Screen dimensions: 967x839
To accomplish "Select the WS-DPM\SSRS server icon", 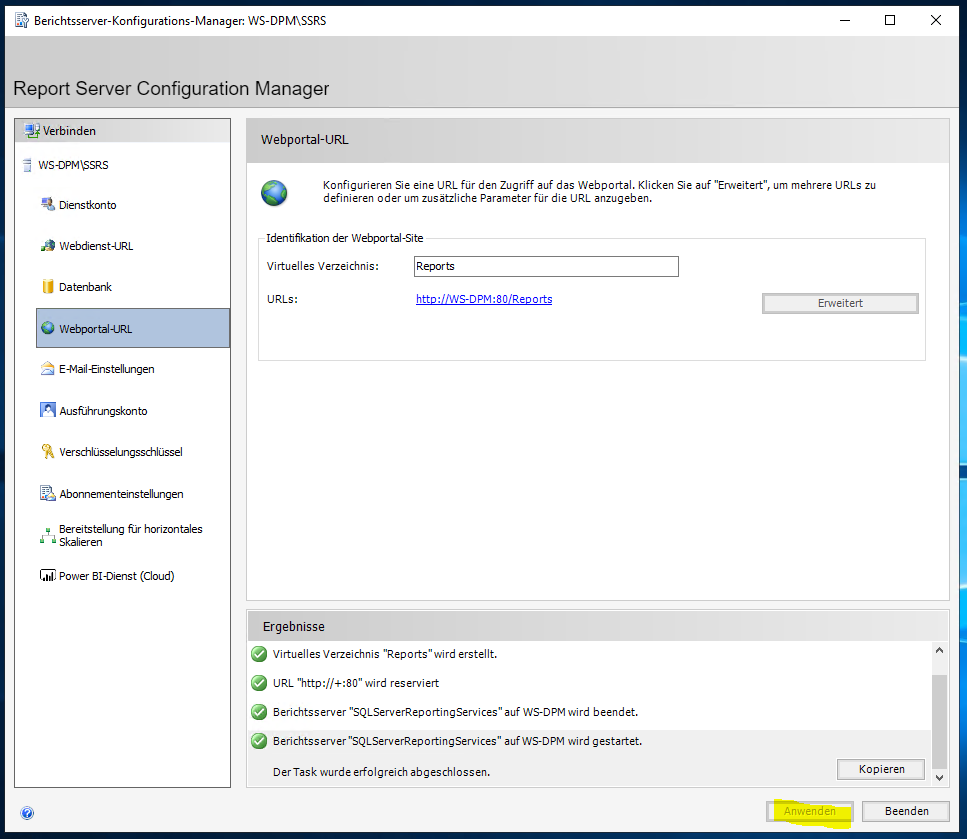I will point(27,165).
